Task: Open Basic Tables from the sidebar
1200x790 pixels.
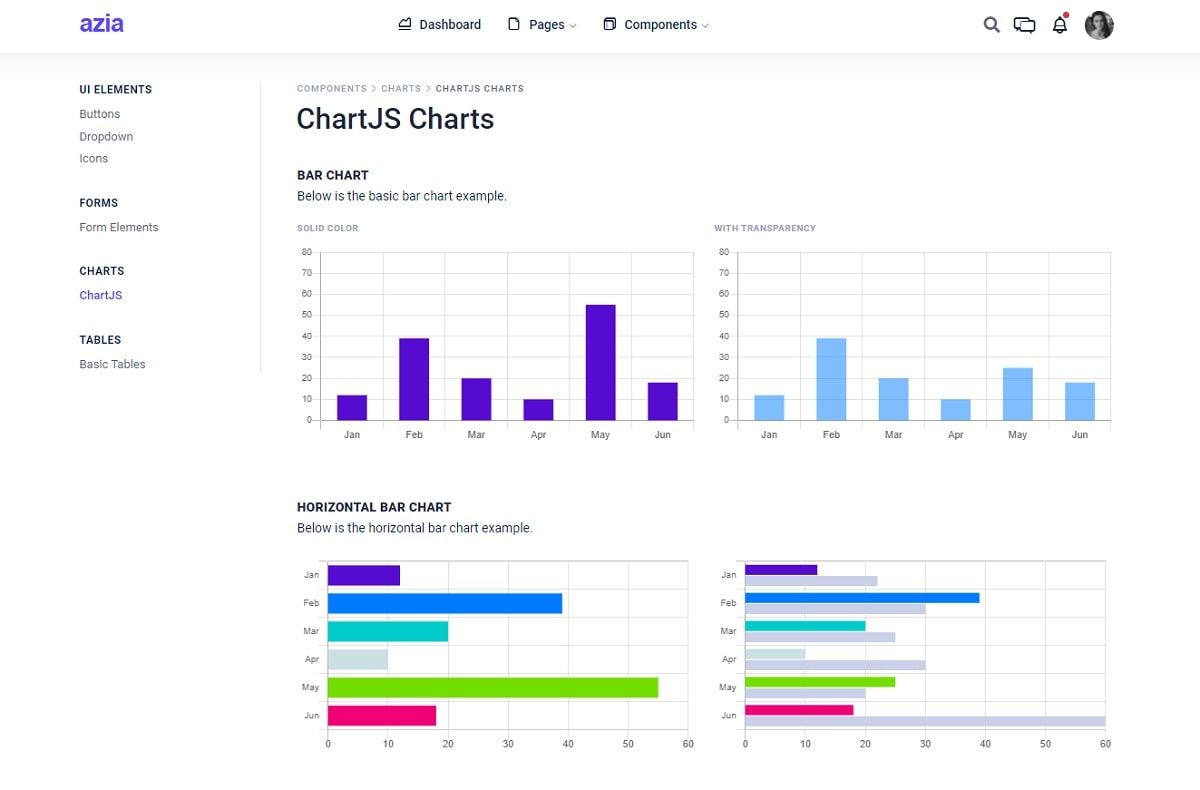Action: [x=112, y=363]
